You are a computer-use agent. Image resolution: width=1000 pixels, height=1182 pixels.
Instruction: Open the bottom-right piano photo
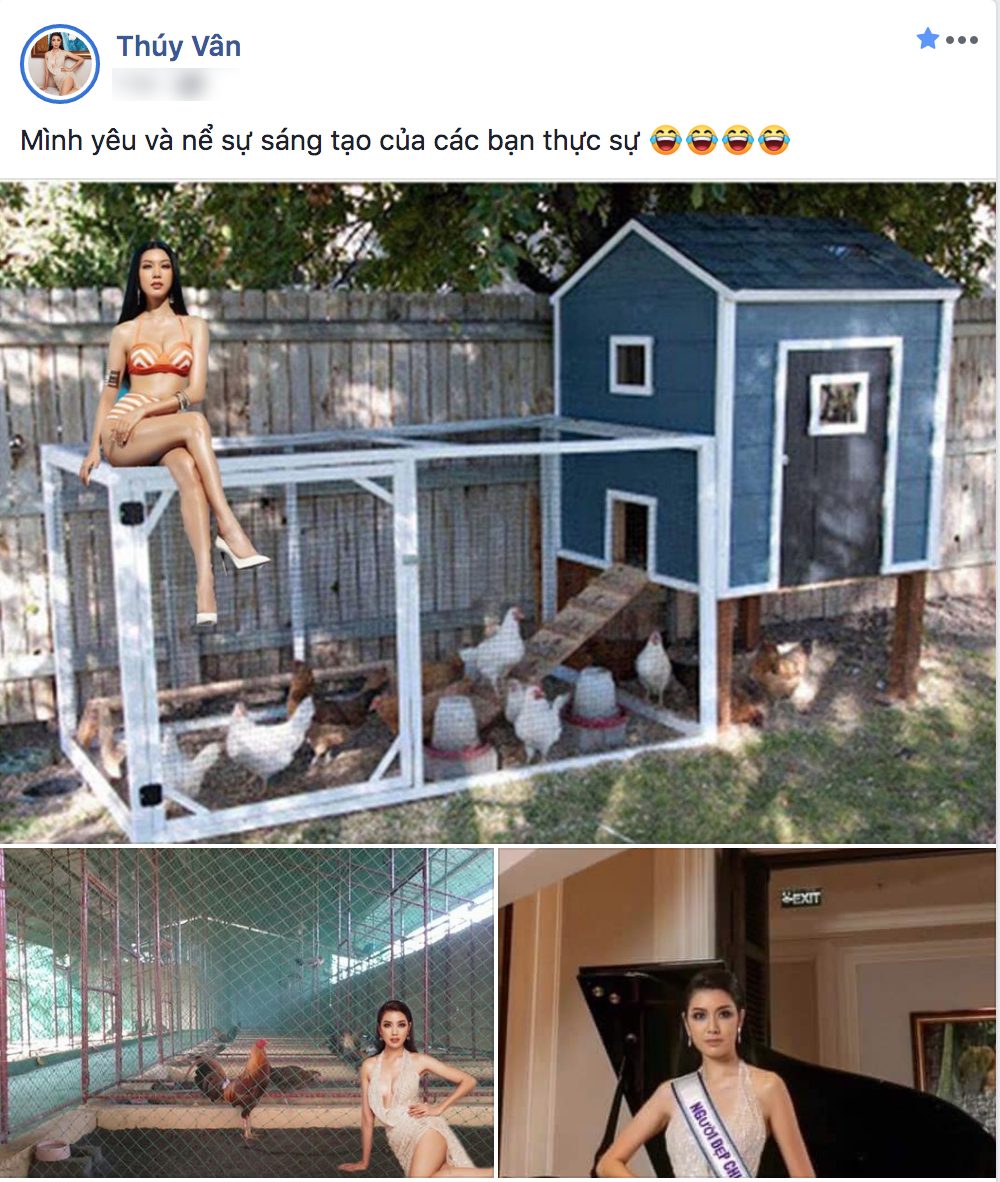pos(748,1013)
